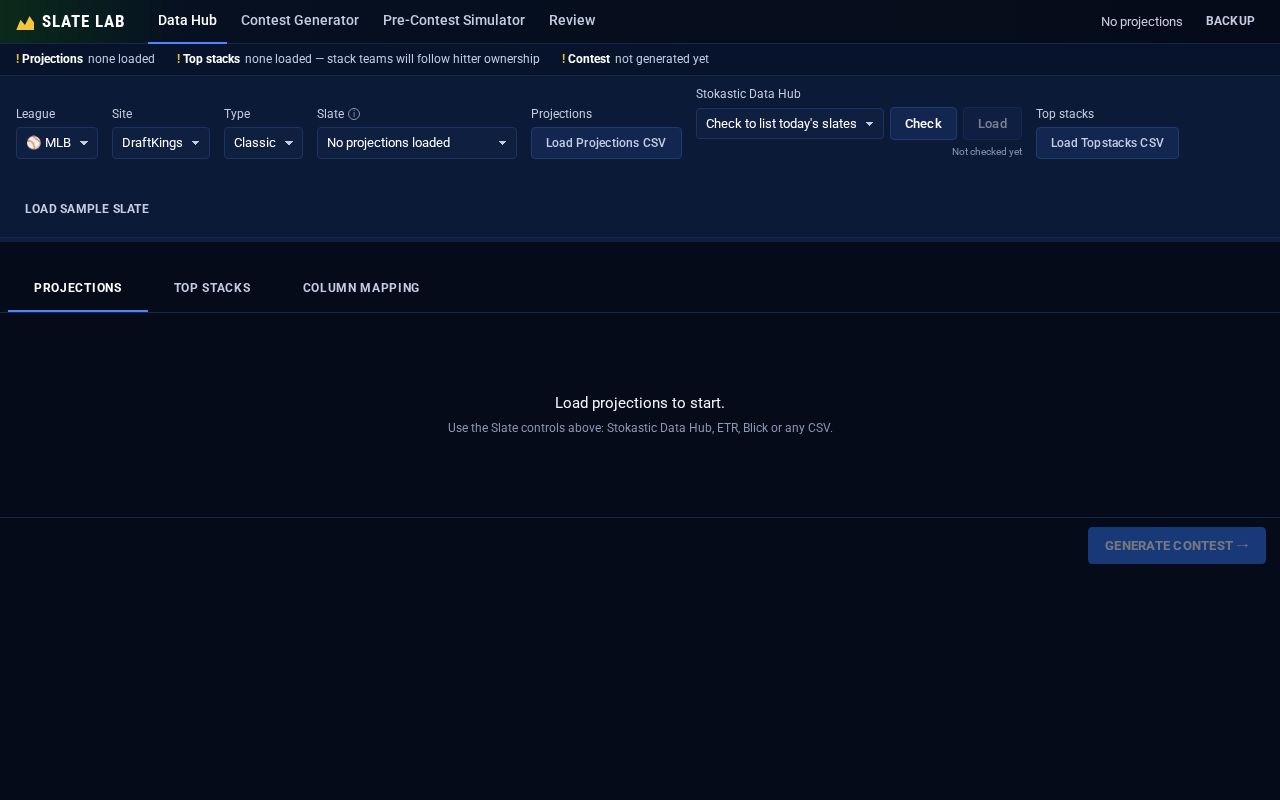The height and width of the screenshot is (800, 1280).
Task: Click the Slate Lab crown logo icon
Action: pyautogui.click(x=25, y=22)
